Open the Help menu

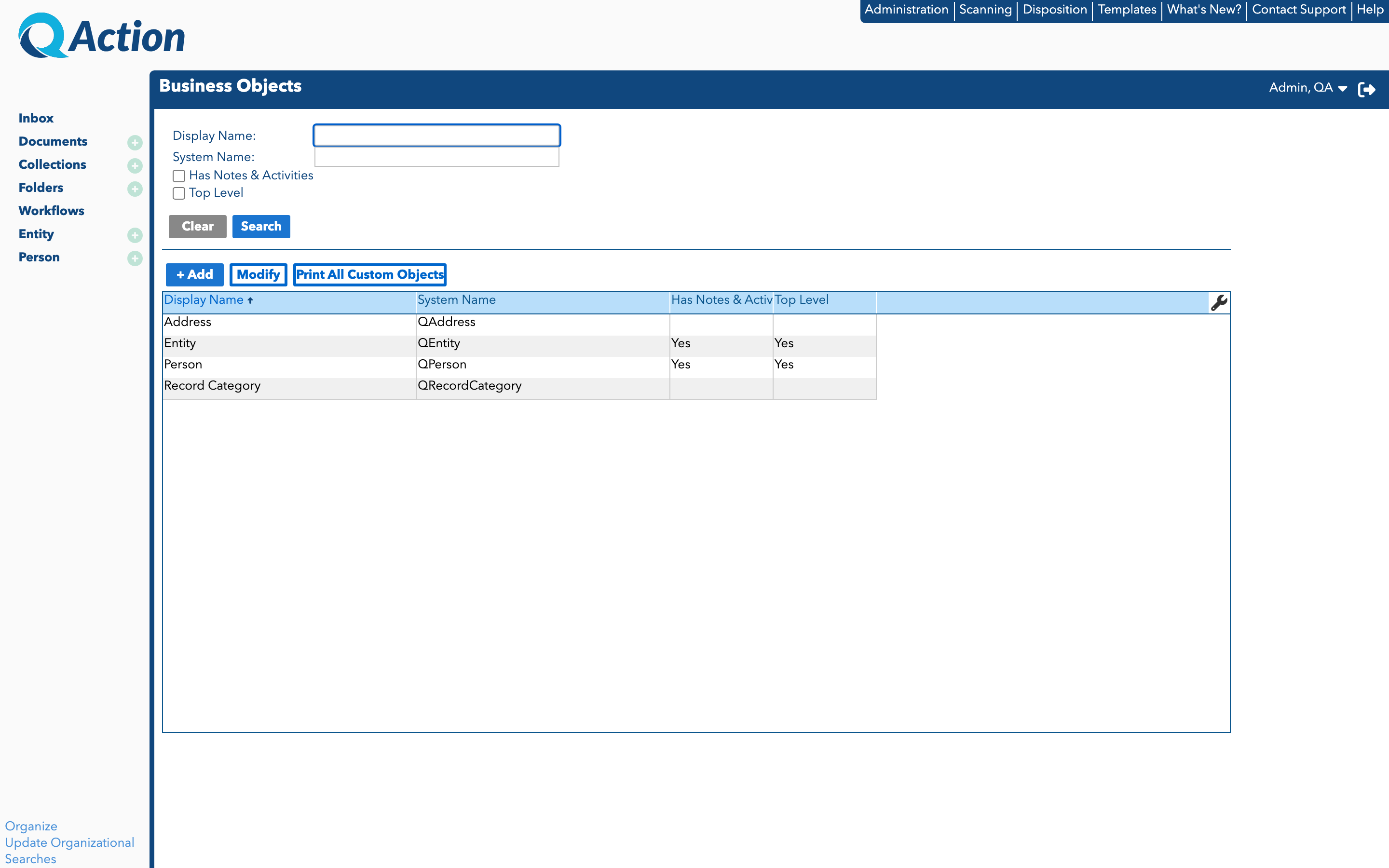click(x=1370, y=10)
